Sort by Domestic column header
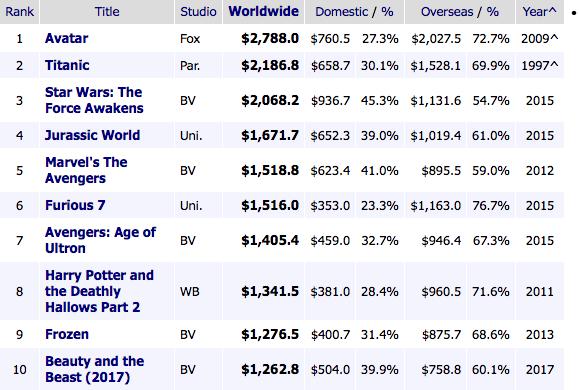 (x=342, y=11)
